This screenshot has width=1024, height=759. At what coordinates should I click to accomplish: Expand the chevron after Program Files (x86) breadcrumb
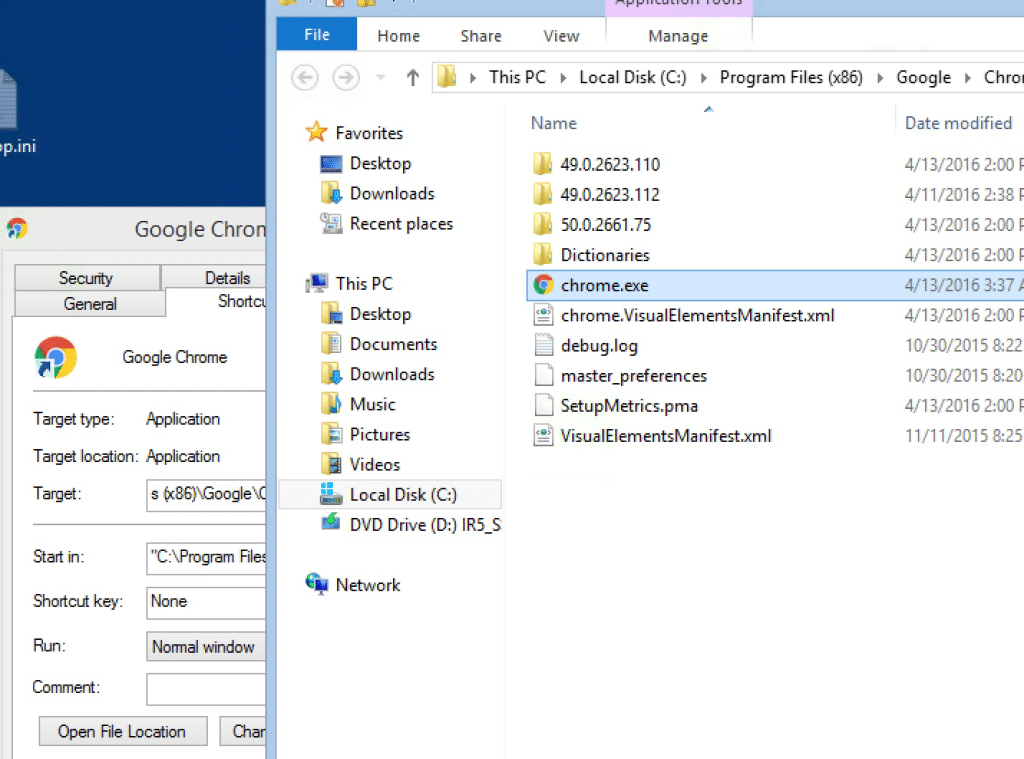[880, 78]
